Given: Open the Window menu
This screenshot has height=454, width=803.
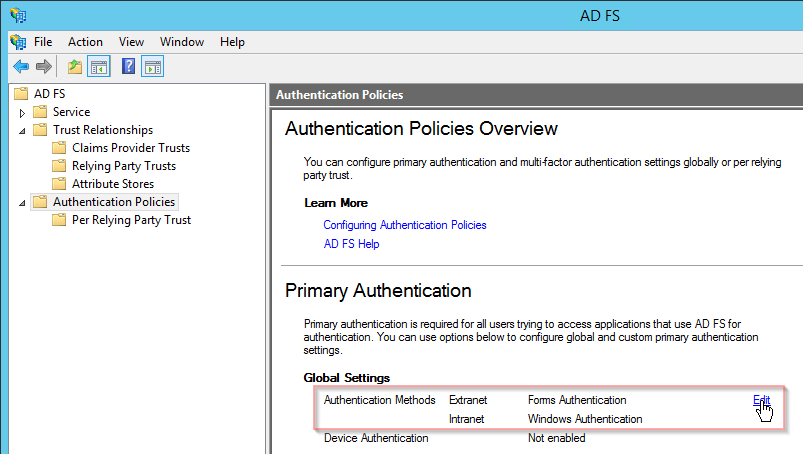Looking at the screenshot, I should [182, 42].
